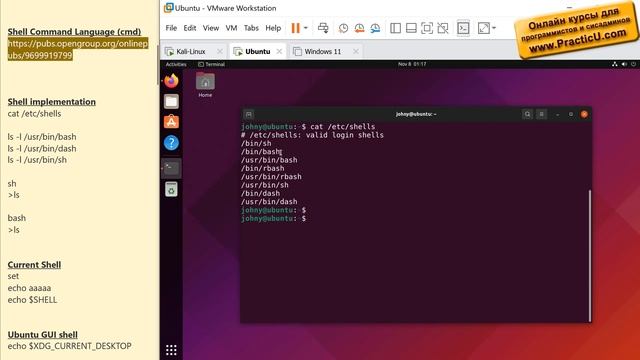The image size is (640, 360).
Task: Expand the power options dropdown arrow
Action: tap(306, 28)
